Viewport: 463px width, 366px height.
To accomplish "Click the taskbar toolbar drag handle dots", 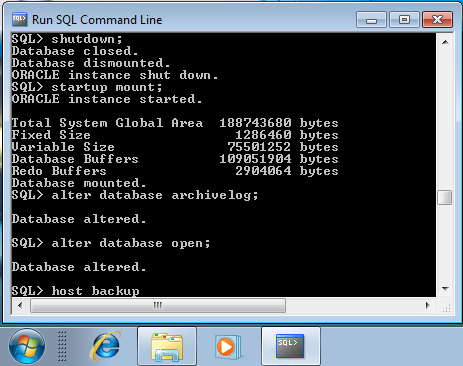I will pos(62,346).
